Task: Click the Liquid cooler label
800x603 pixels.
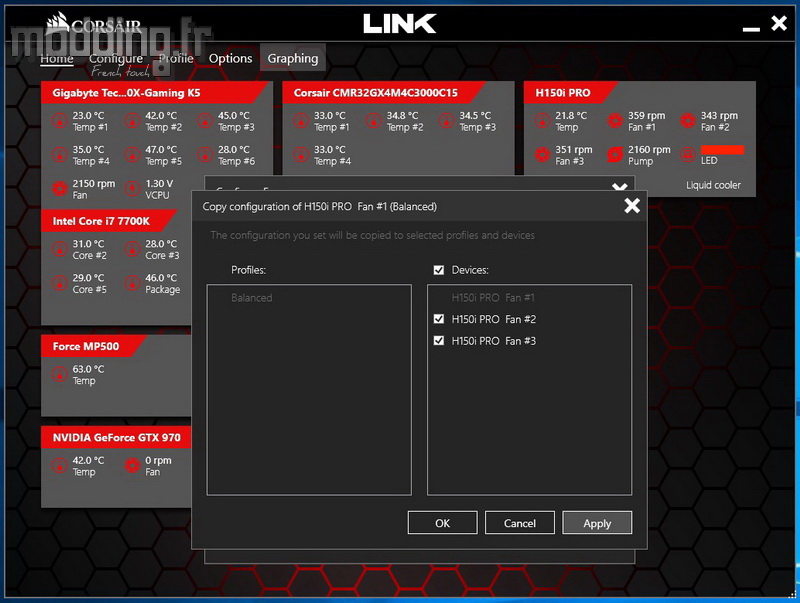Action: click(x=713, y=185)
